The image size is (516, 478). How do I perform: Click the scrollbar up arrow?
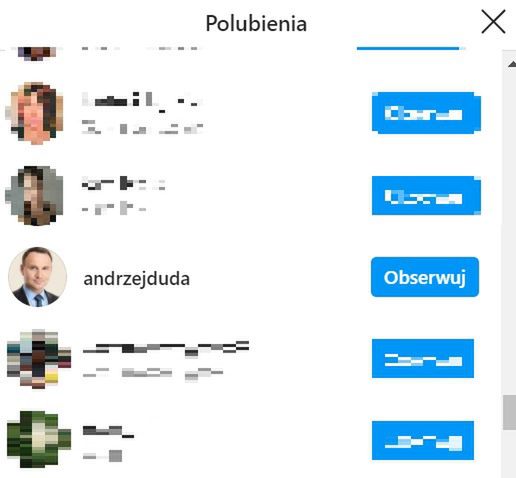click(512, 64)
